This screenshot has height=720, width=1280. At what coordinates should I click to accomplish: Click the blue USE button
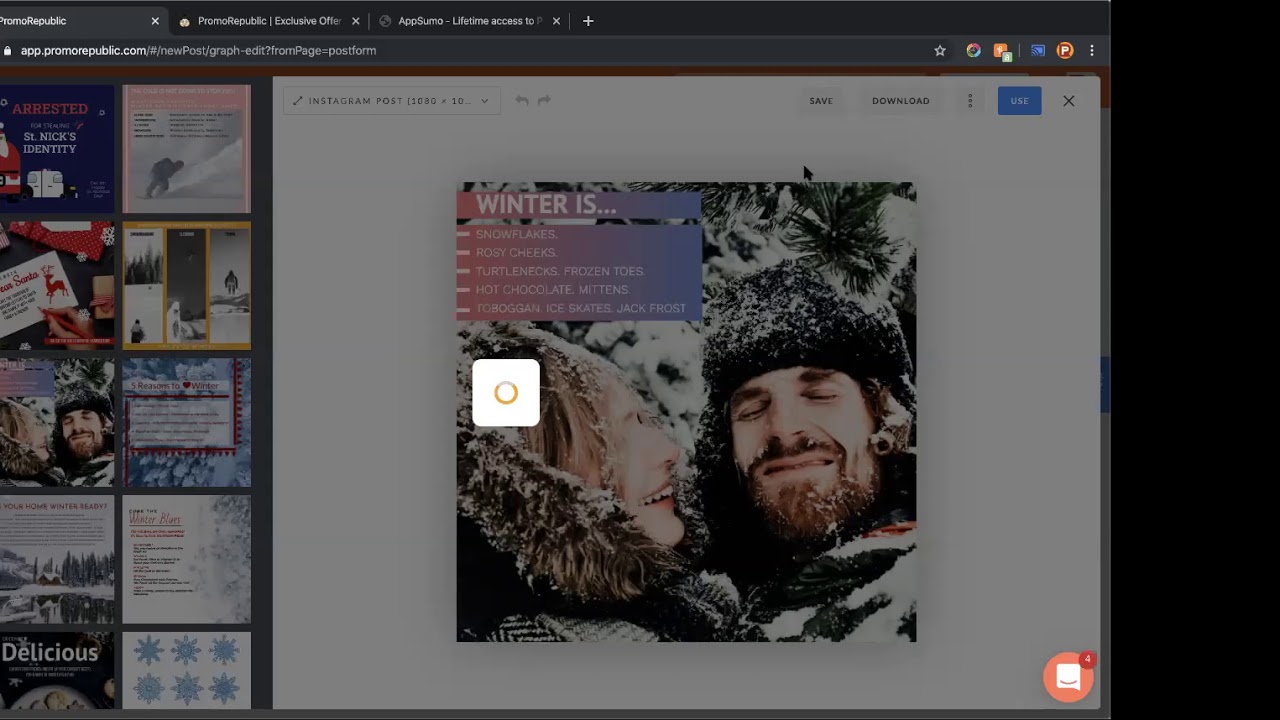pos(1019,100)
